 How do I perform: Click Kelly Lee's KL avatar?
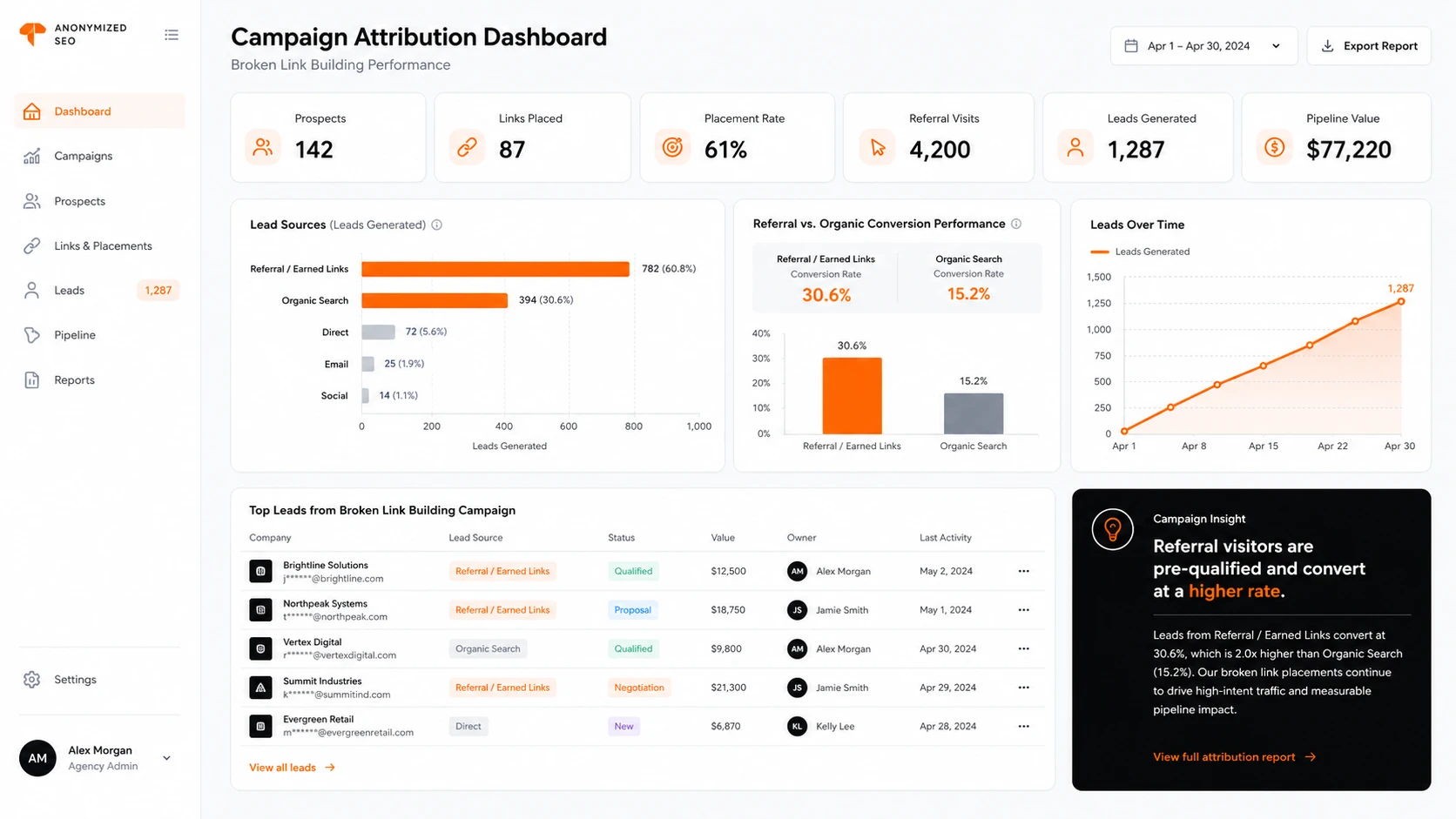pyautogui.click(x=797, y=726)
